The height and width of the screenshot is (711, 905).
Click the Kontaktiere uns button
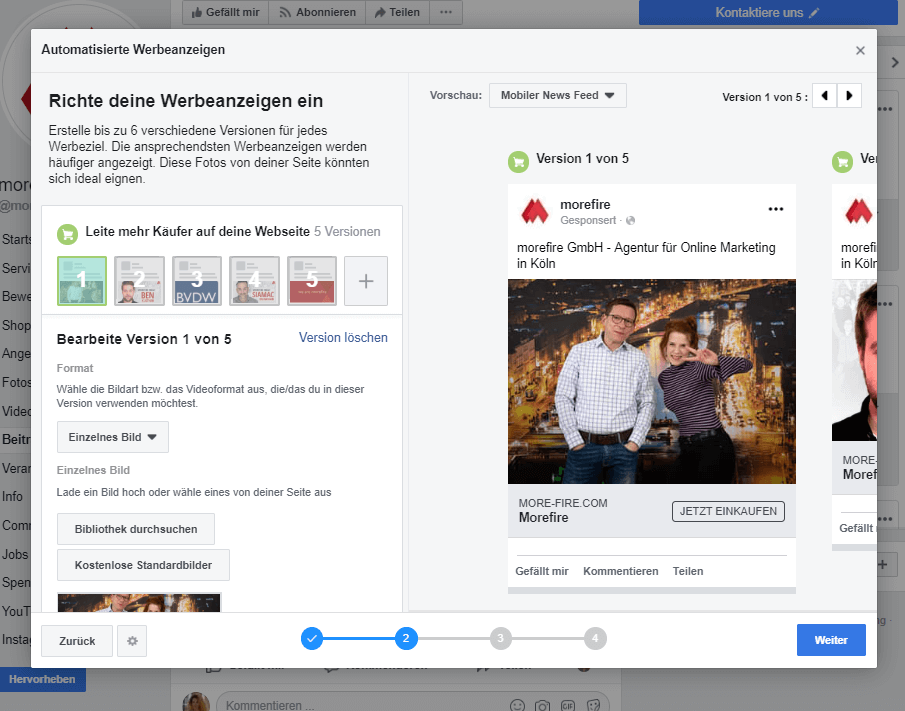[x=768, y=12]
